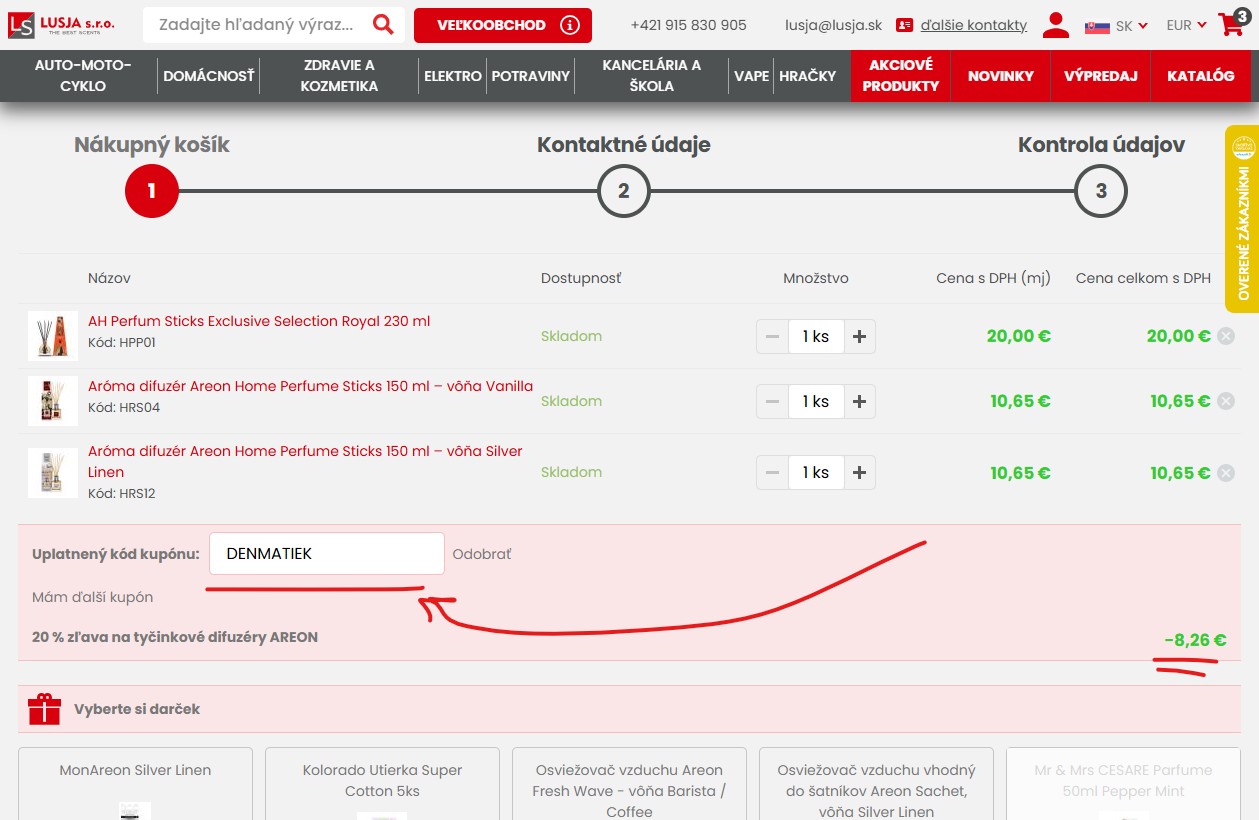The height and width of the screenshot is (820, 1259).
Task: Open the Katalóg menu item
Action: pyautogui.click(x=1201, y=76)
